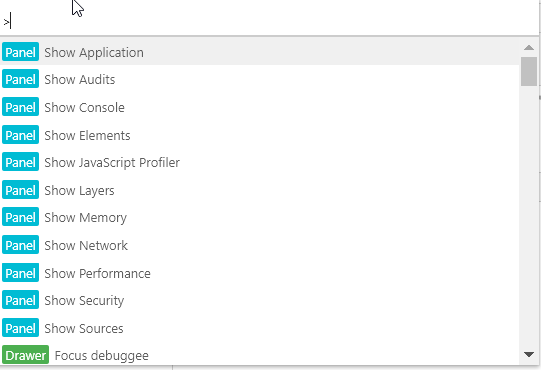Screen dimensions: 541x370
Task: Select the Show Audits command
Action: coord(259,79)
